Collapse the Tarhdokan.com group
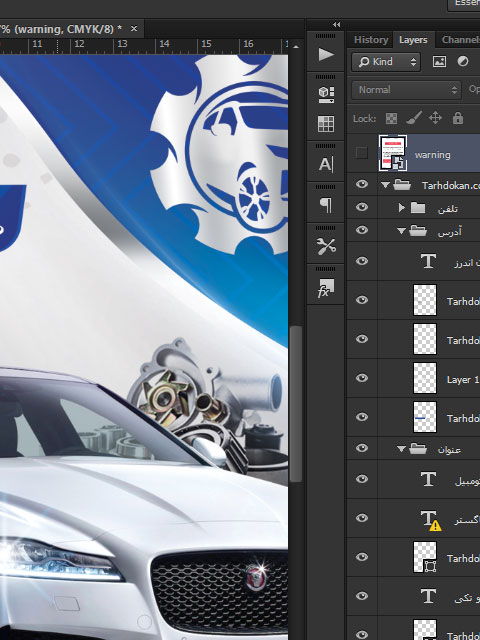The image size is (480, 640). 385,185
